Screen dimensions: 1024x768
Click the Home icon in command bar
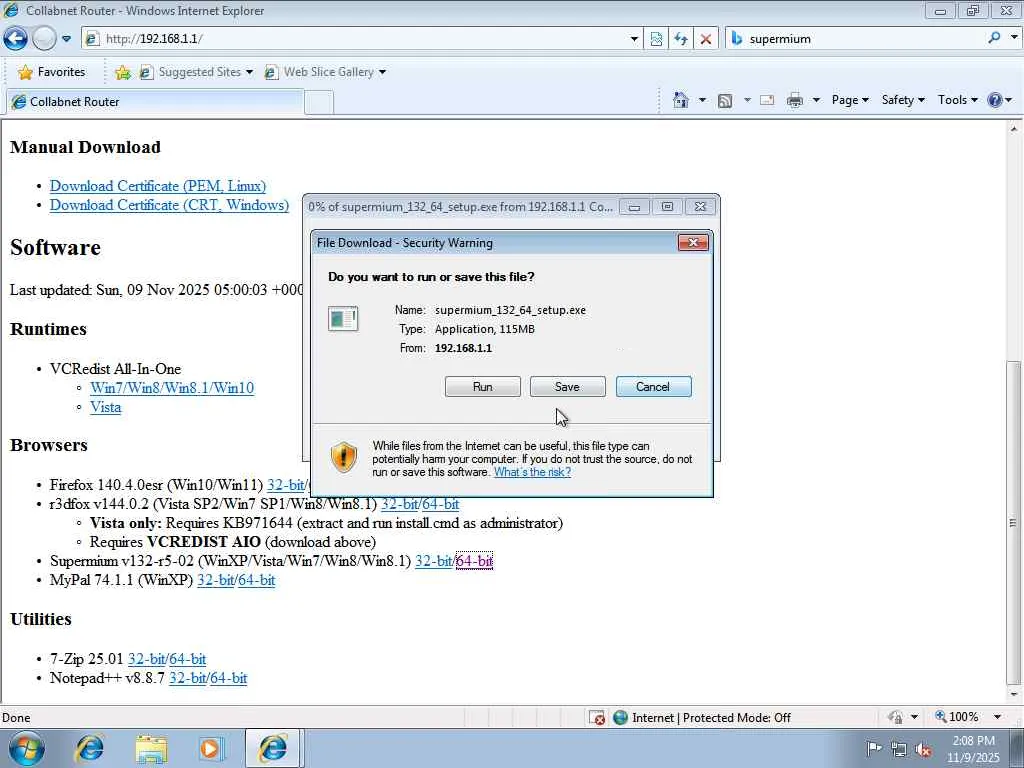[x=680, y=100]
